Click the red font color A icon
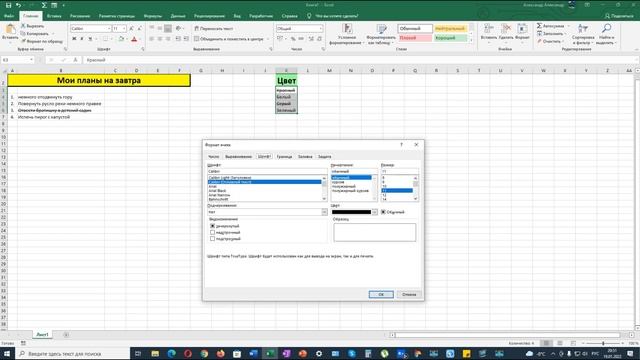Viewport: 640px width, 360px height. pos(134,39)
